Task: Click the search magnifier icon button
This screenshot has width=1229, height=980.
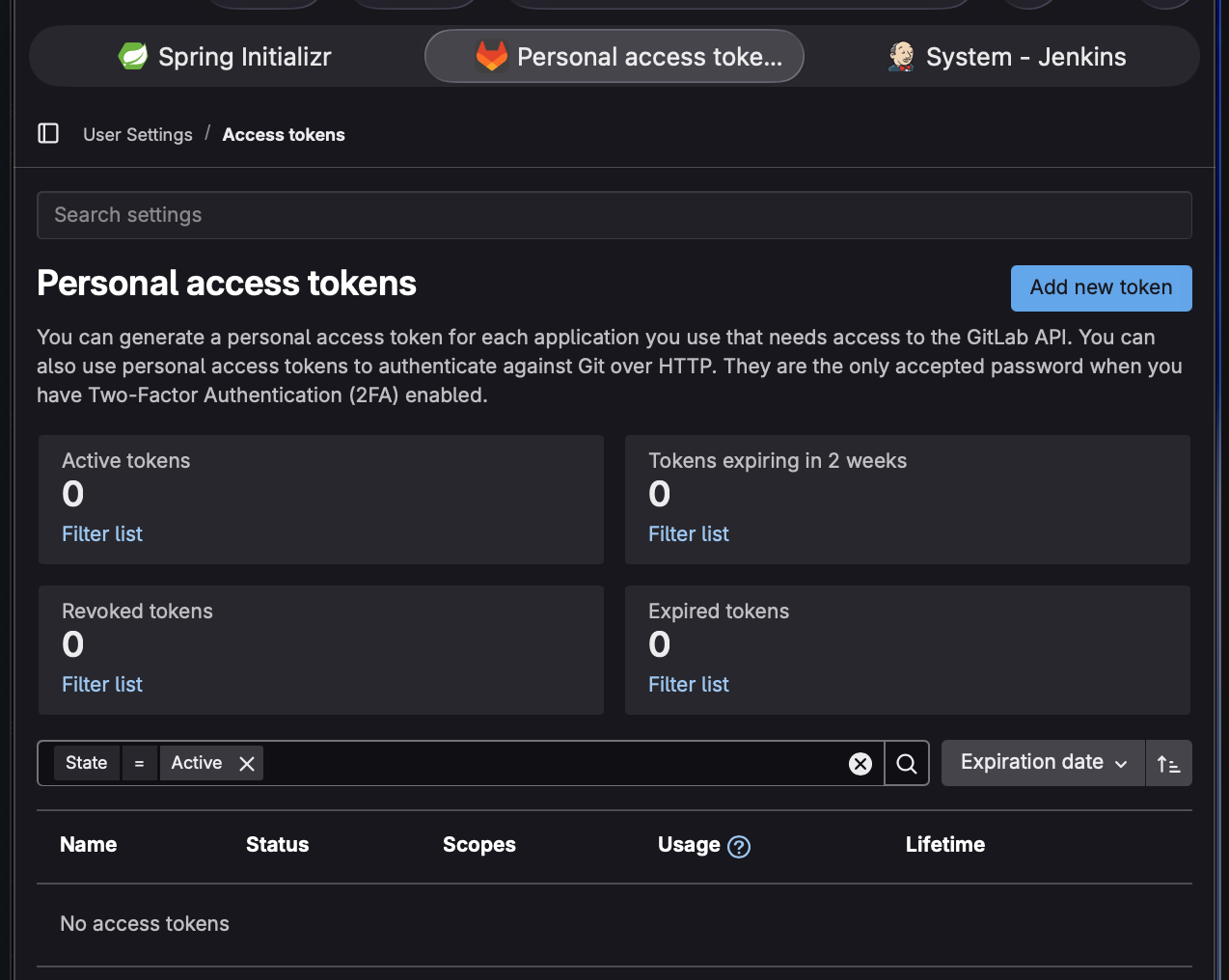Action: click(x=907, y=764)
